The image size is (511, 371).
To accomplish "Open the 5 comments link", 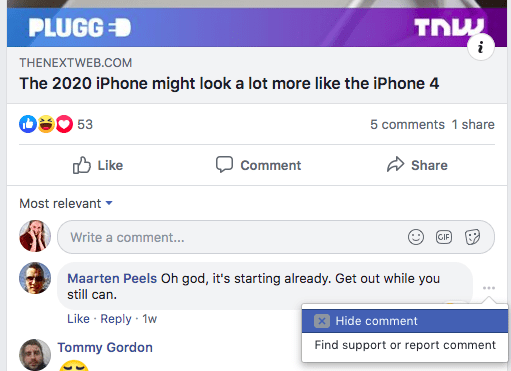I will click(x=407, y=124).
